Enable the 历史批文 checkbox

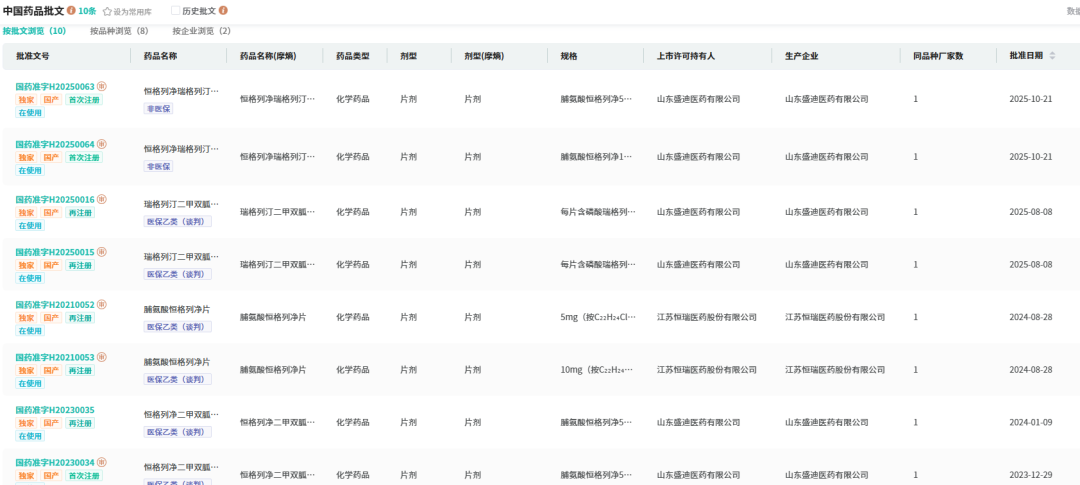click(176, 10)
